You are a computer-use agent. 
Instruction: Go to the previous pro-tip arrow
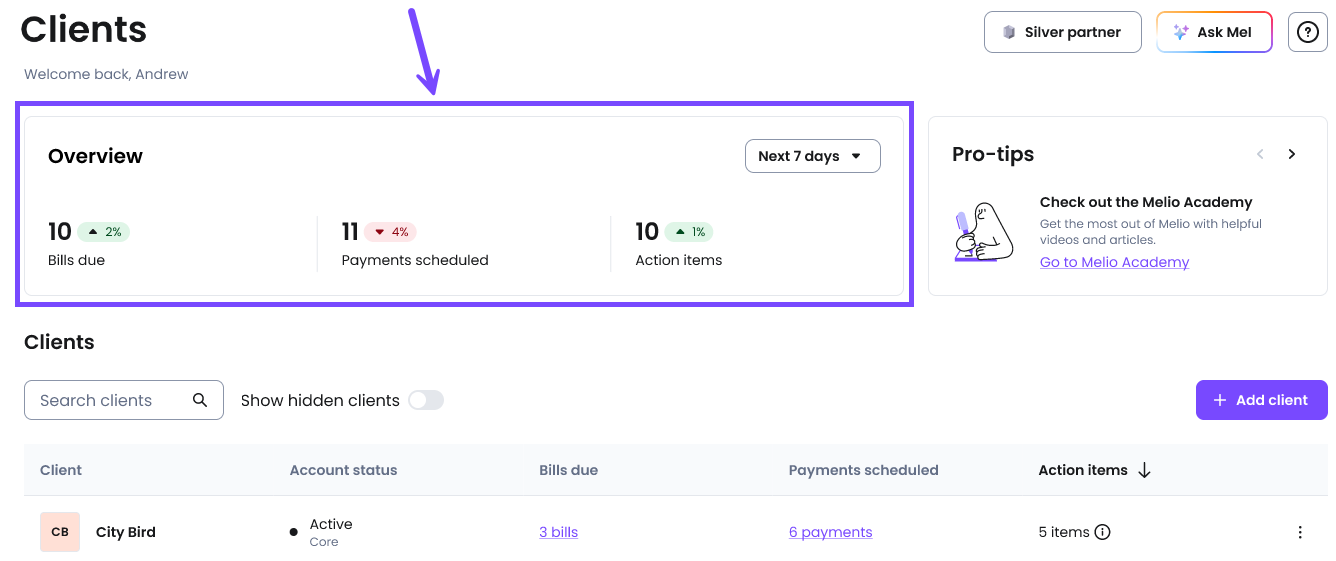tap(1260, 154)
